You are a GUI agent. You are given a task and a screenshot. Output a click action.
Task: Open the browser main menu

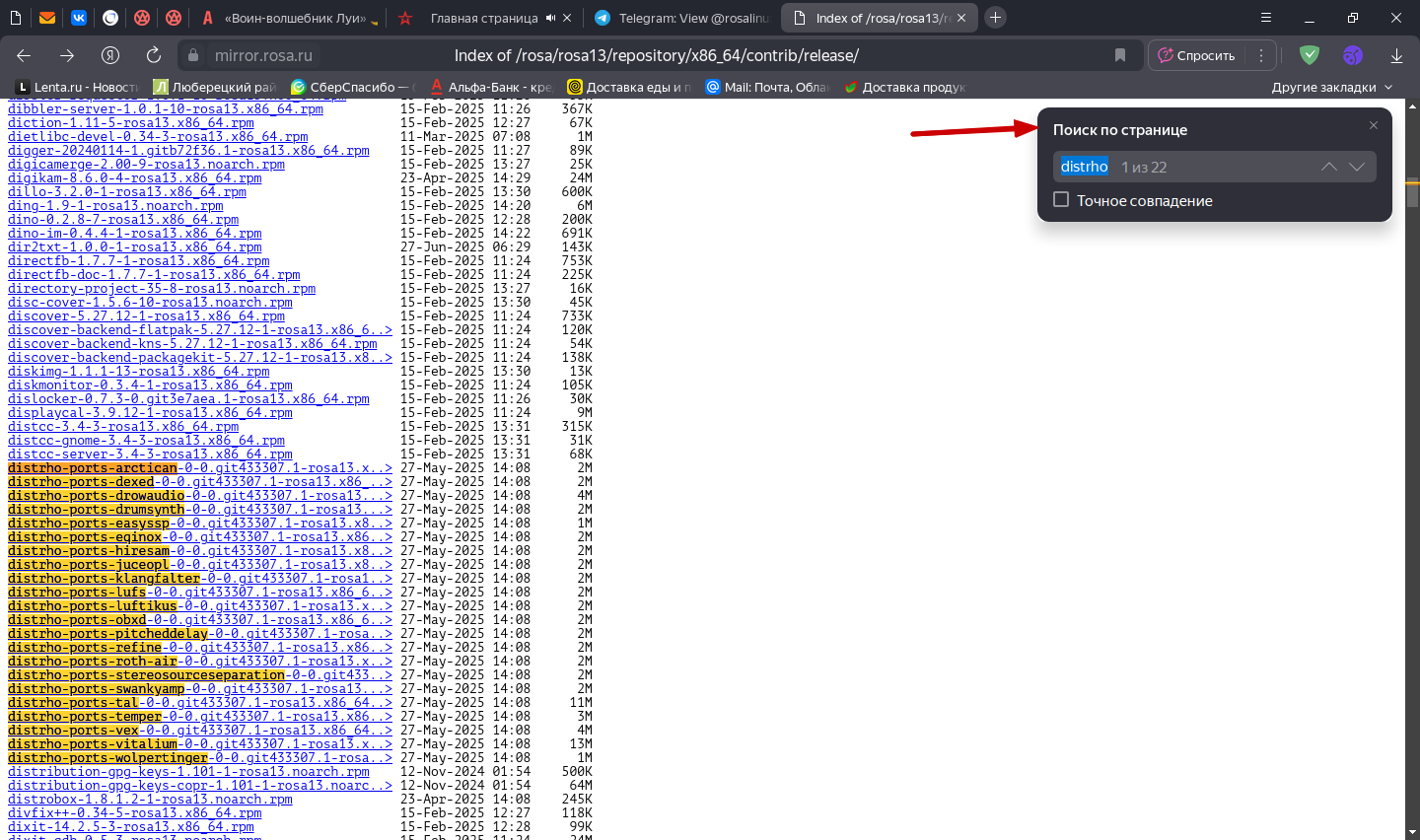coord(1266,18)
